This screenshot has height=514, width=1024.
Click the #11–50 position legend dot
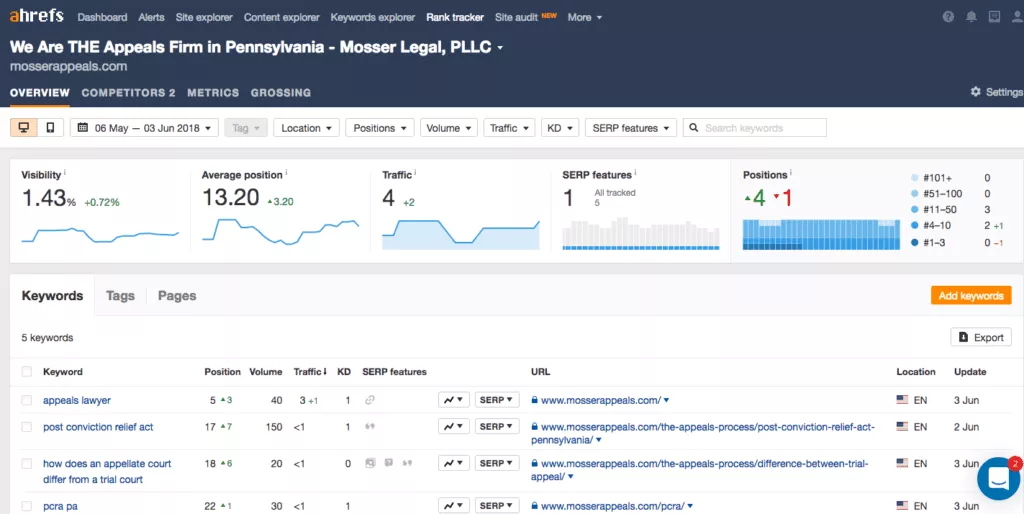click(914, 210)
